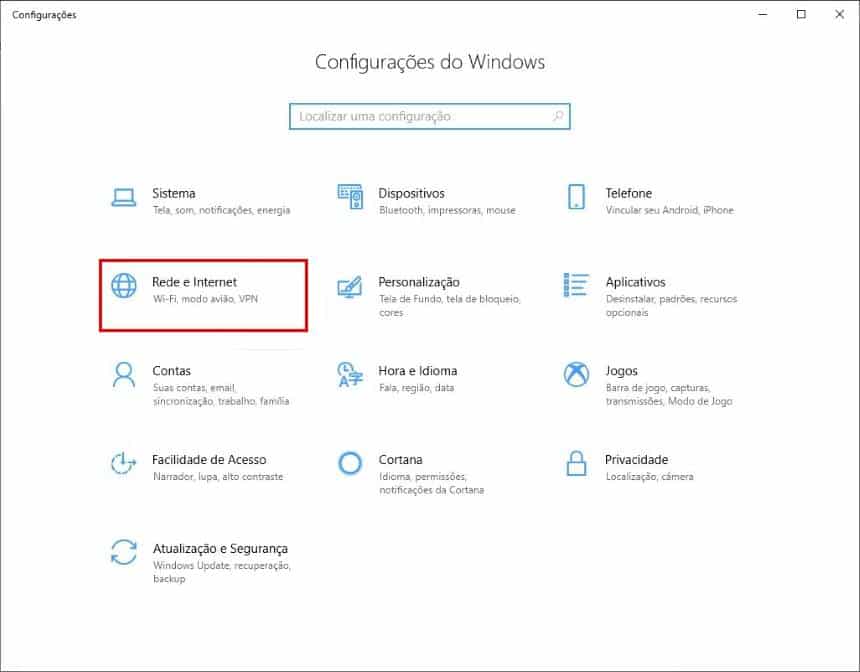Open the Aplicativos title

635,282
